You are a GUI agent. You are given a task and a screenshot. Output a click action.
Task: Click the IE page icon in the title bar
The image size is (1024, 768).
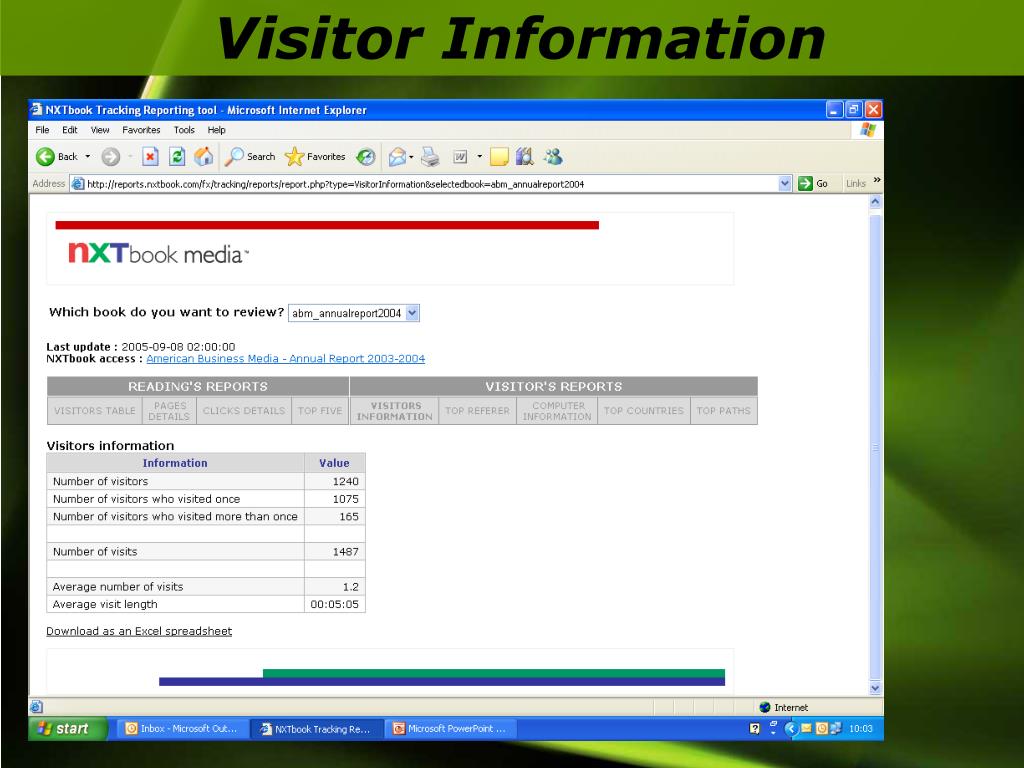37,109
